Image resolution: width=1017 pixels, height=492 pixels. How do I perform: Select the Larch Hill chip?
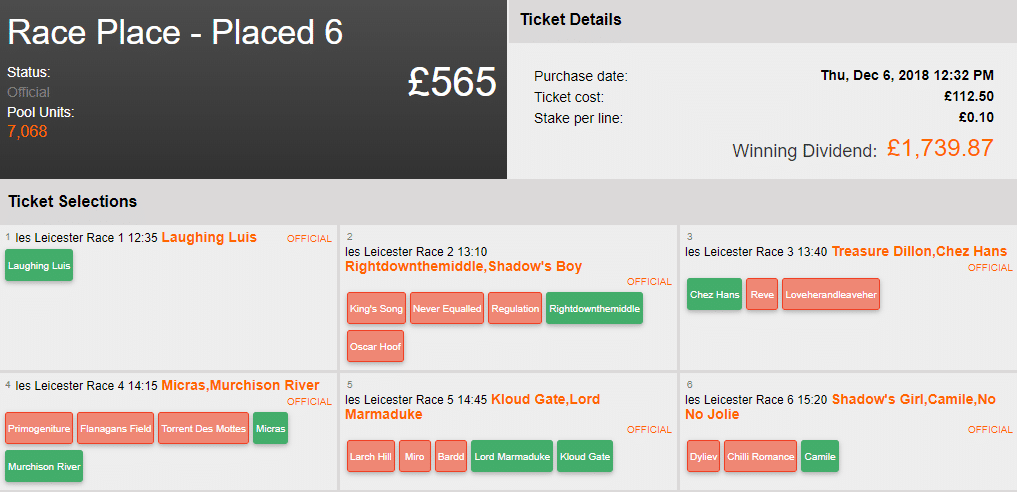[x=371, y=457]
